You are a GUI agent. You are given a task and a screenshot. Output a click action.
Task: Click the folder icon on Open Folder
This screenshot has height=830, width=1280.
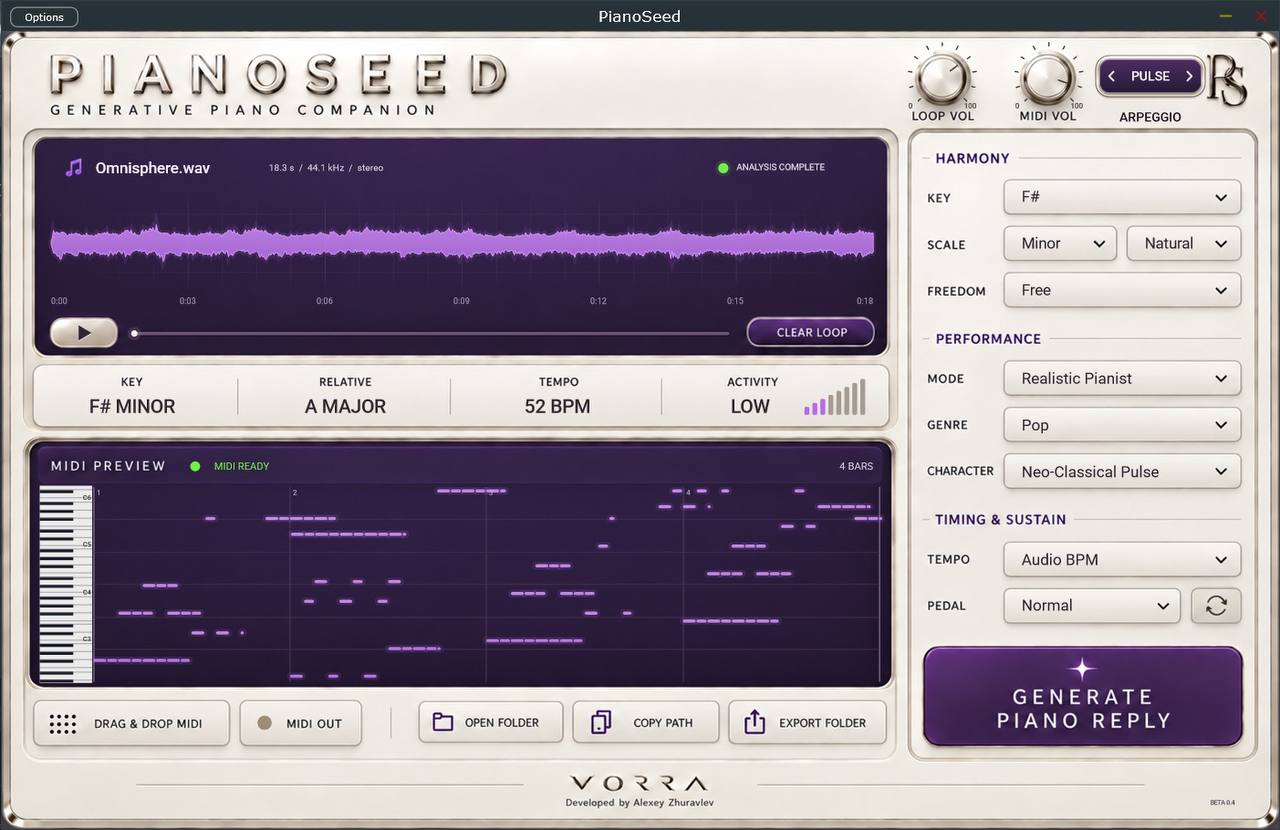pos(443,722)
